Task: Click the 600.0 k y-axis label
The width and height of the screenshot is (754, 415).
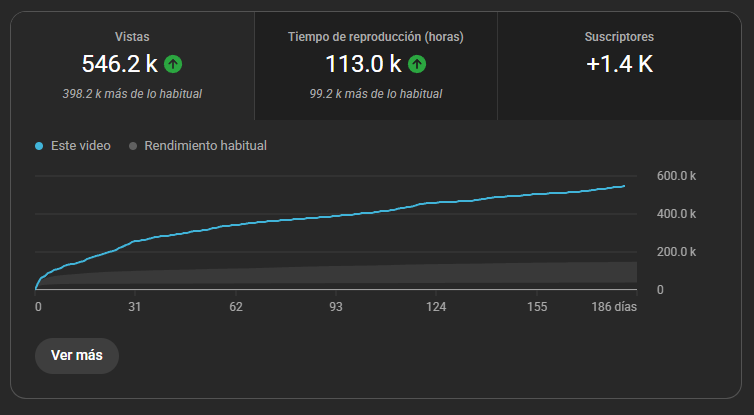Action: [x=676, y=176]
